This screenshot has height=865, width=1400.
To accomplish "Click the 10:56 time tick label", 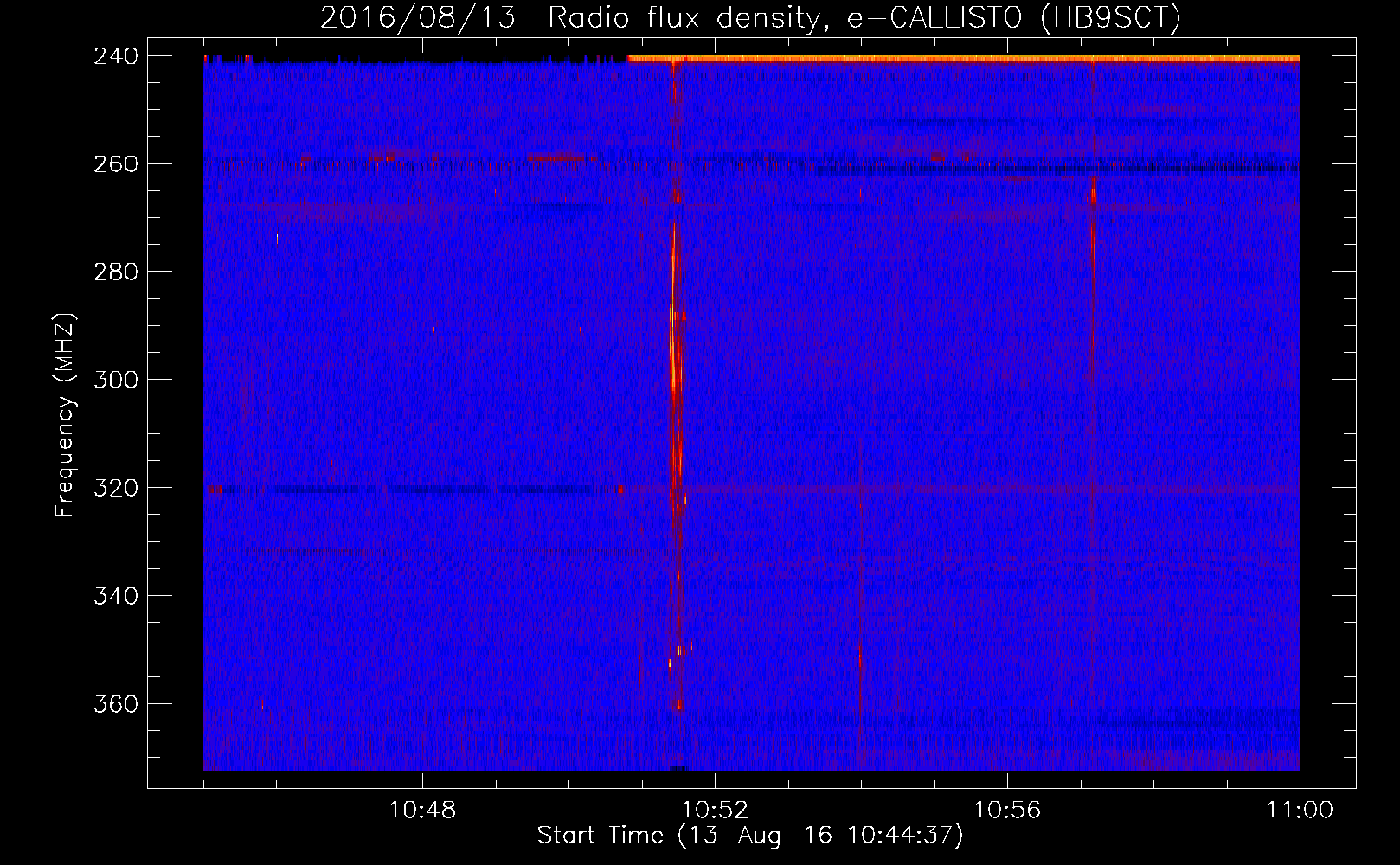I will [1007, 811].
